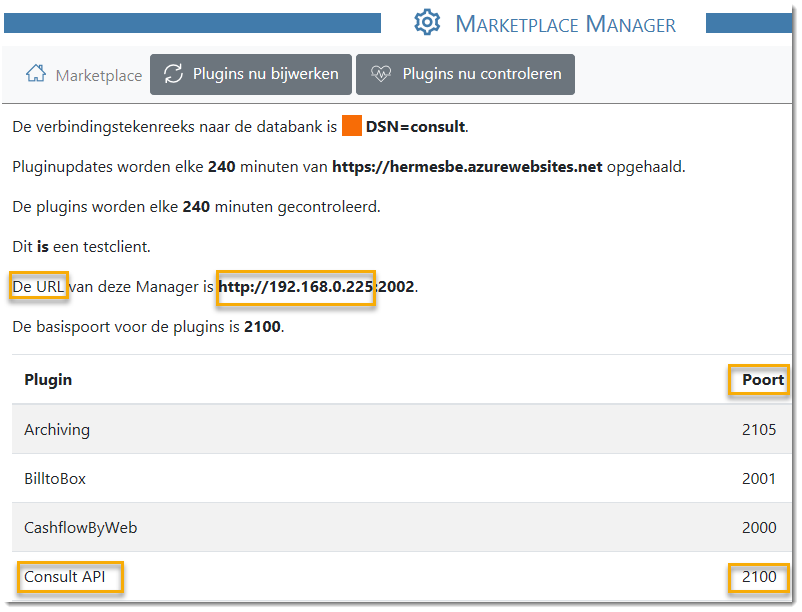Click the orange square before DSN=consult

click(351, 127)
